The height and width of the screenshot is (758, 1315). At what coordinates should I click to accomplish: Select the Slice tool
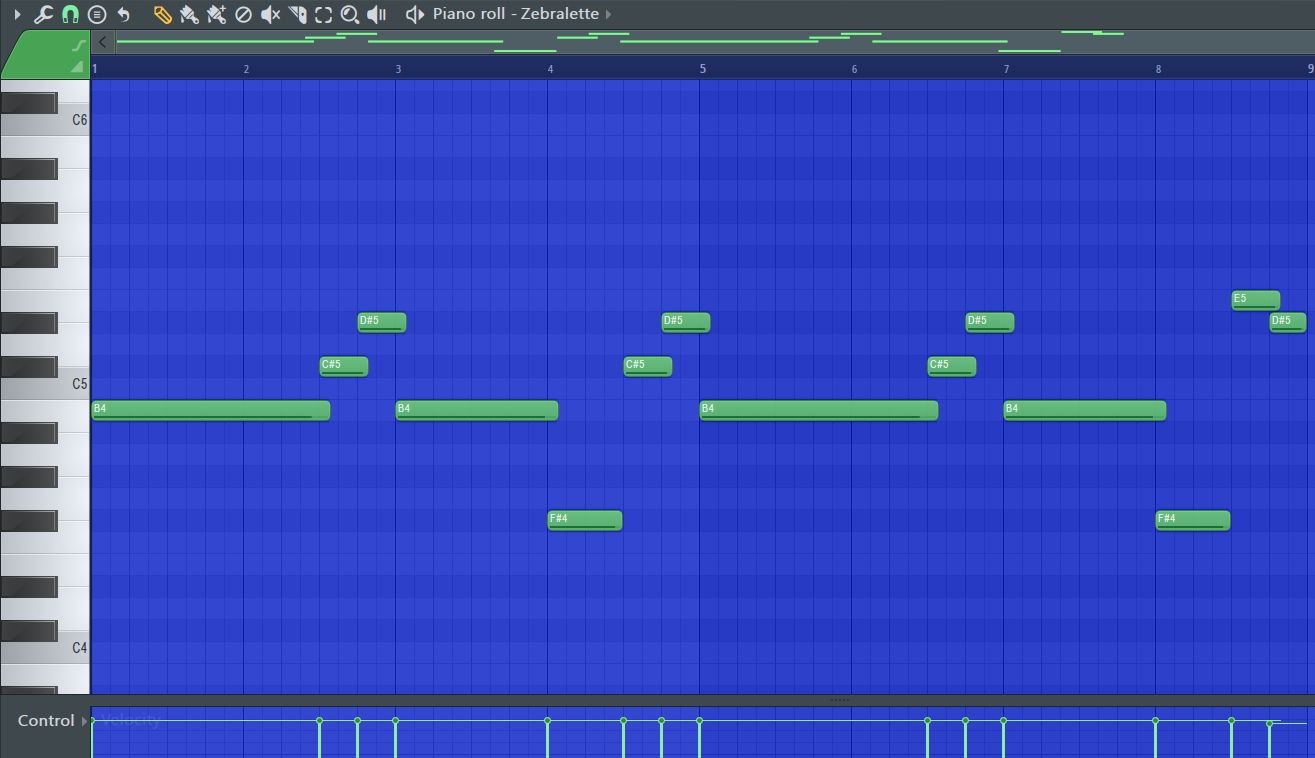[x=297, y=14]
